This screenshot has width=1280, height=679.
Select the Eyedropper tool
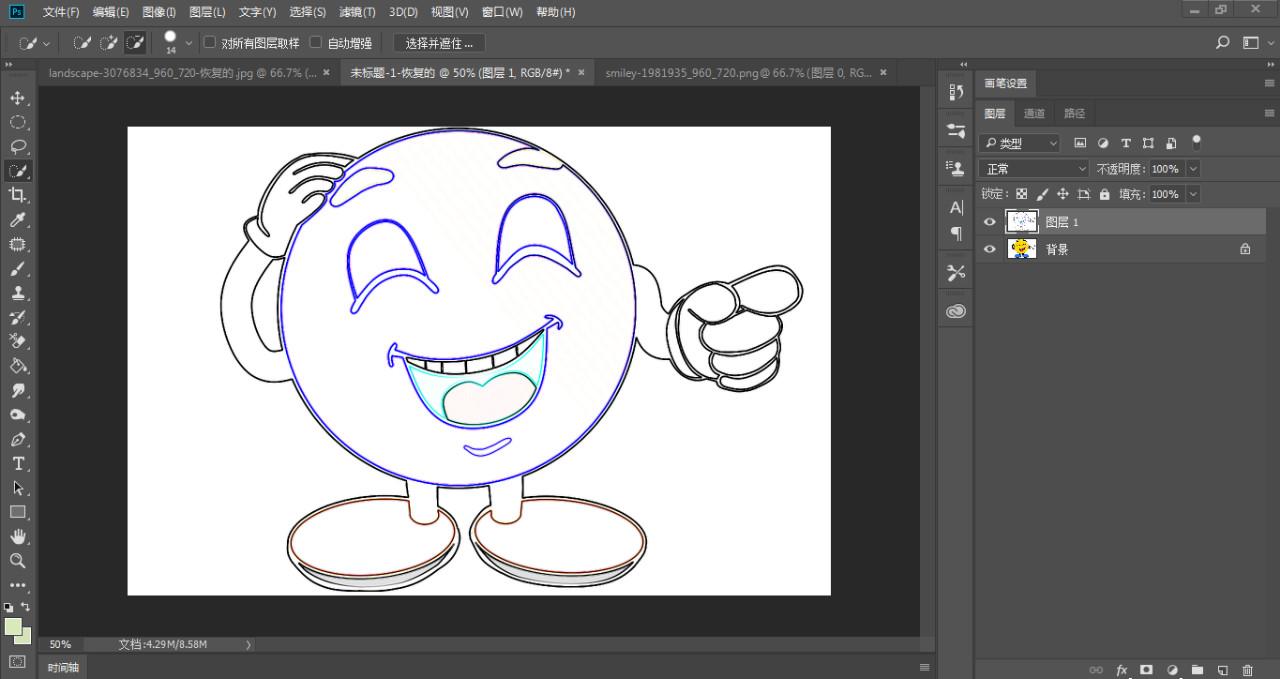pyautogui.click(x=17, y=220)
